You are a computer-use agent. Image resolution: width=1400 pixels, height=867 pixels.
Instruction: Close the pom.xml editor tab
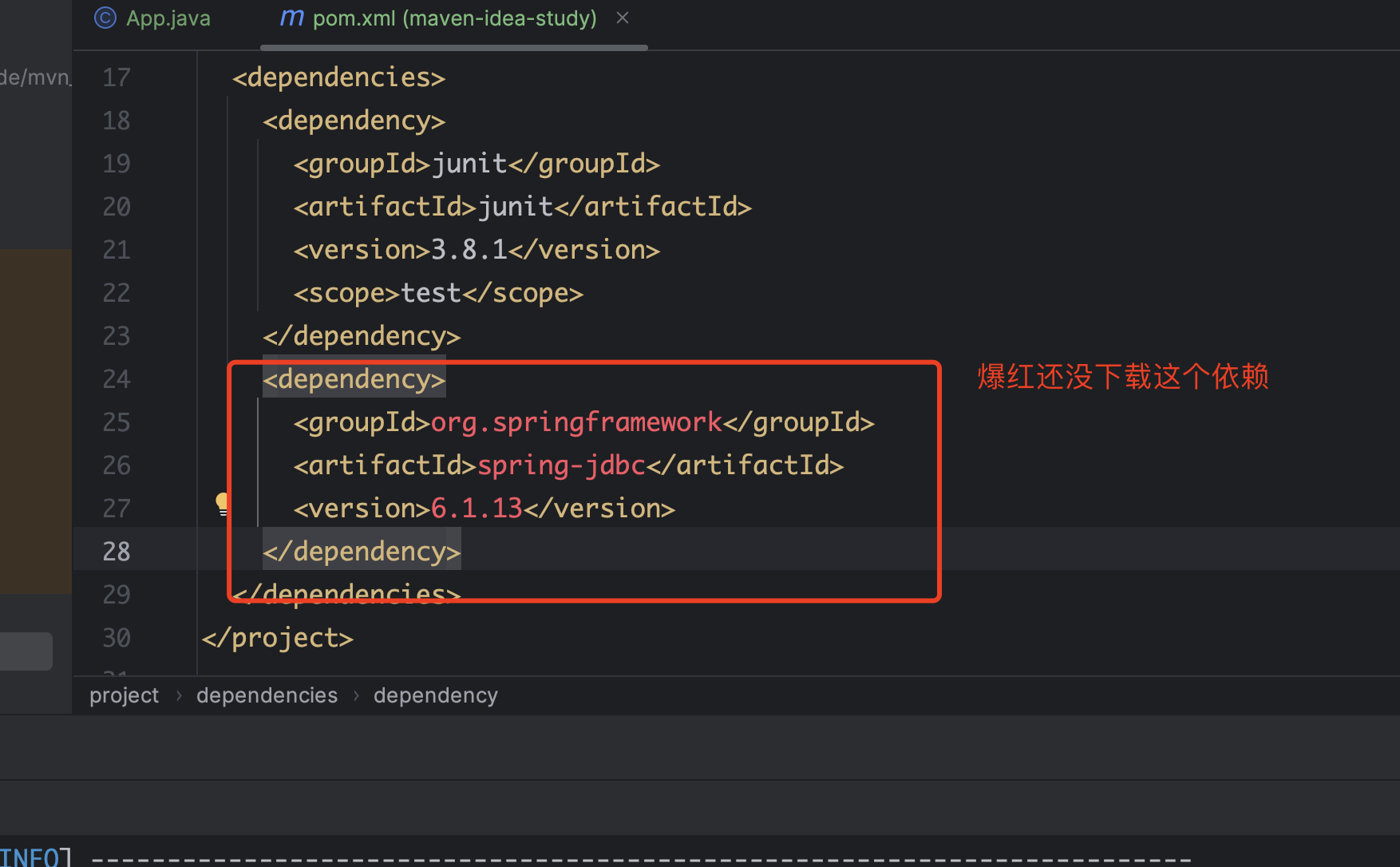623,18
